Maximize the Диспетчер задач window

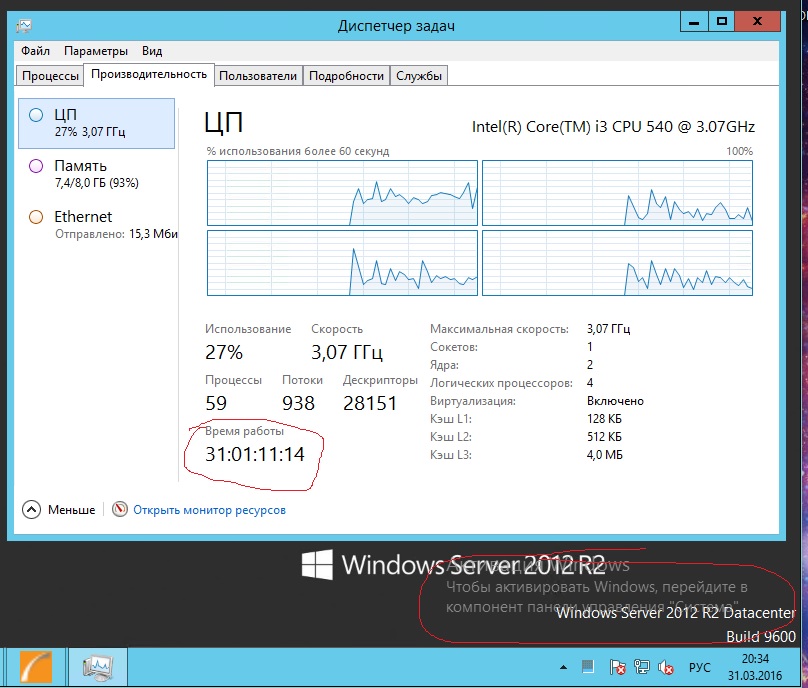click(x=721, y=22)
